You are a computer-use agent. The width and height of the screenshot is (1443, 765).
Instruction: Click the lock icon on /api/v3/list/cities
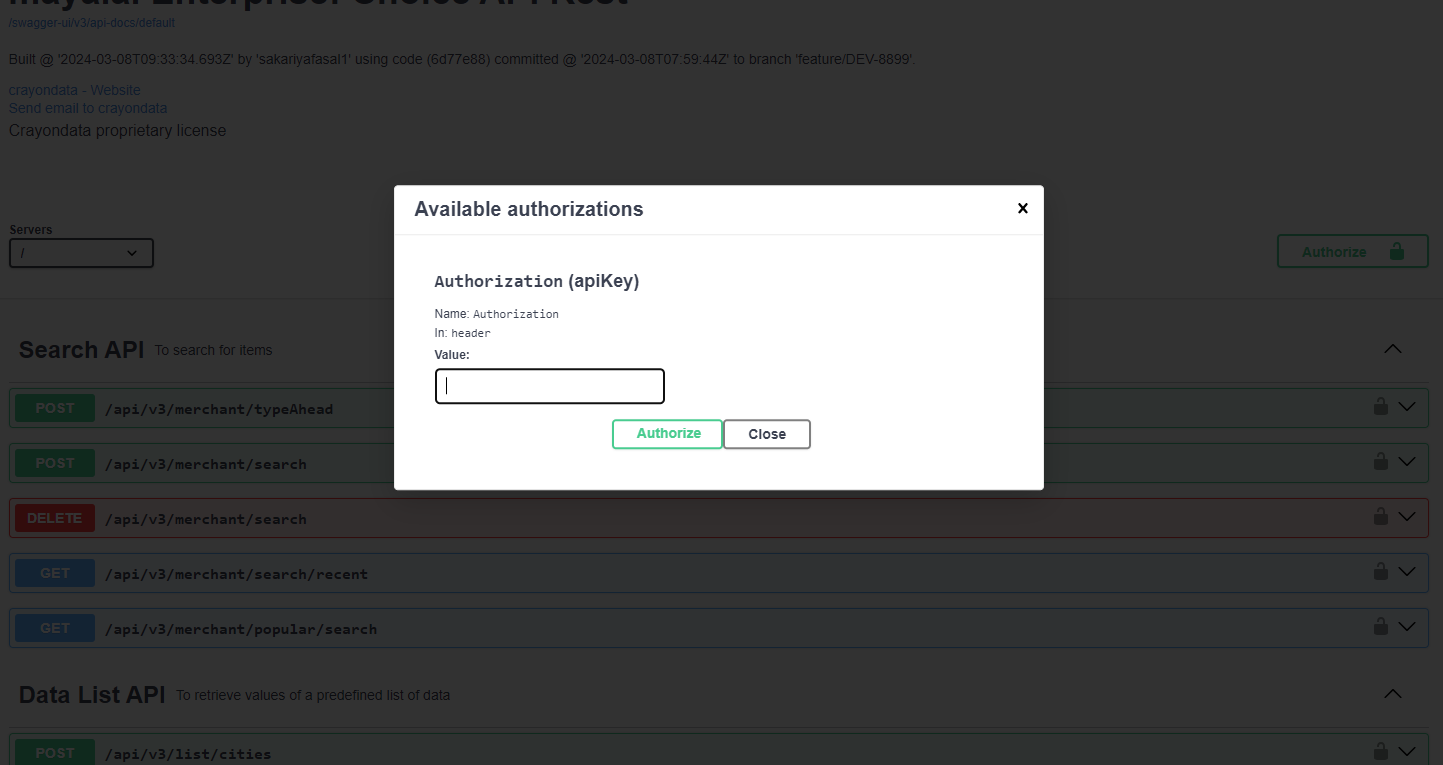(x=1381, y=751)
